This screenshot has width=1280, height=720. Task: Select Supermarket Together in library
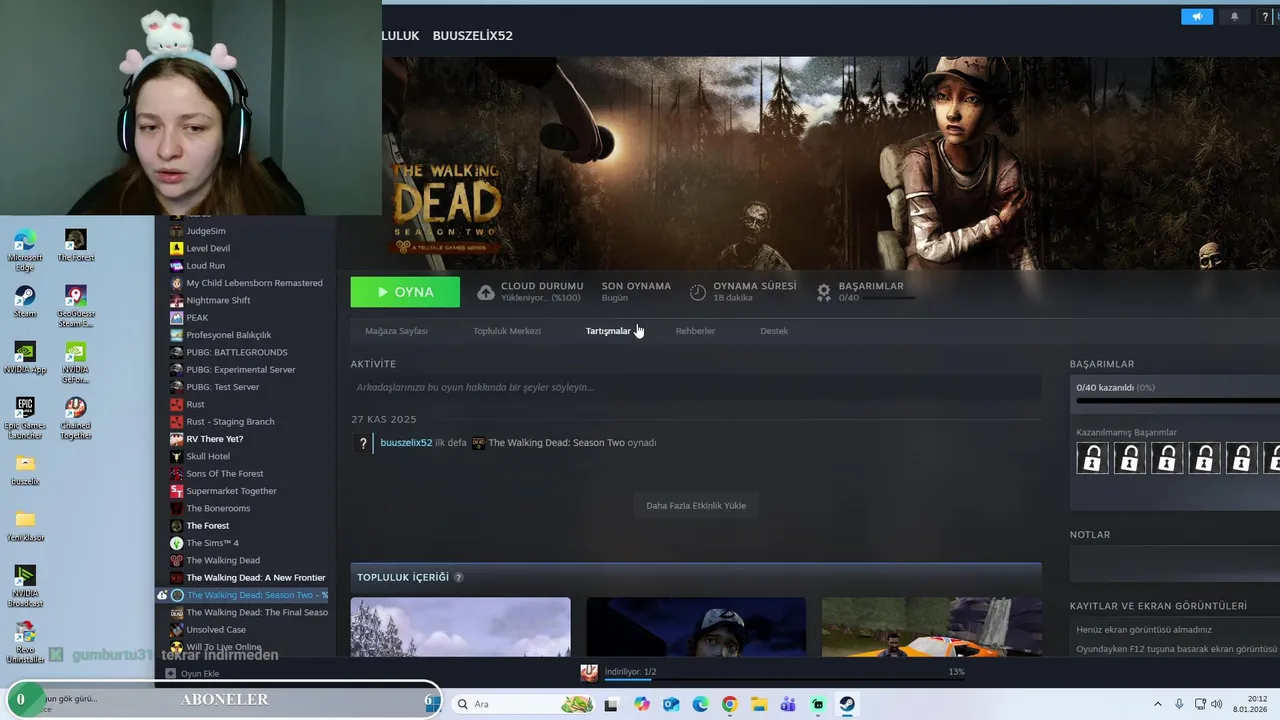point(231,491)
